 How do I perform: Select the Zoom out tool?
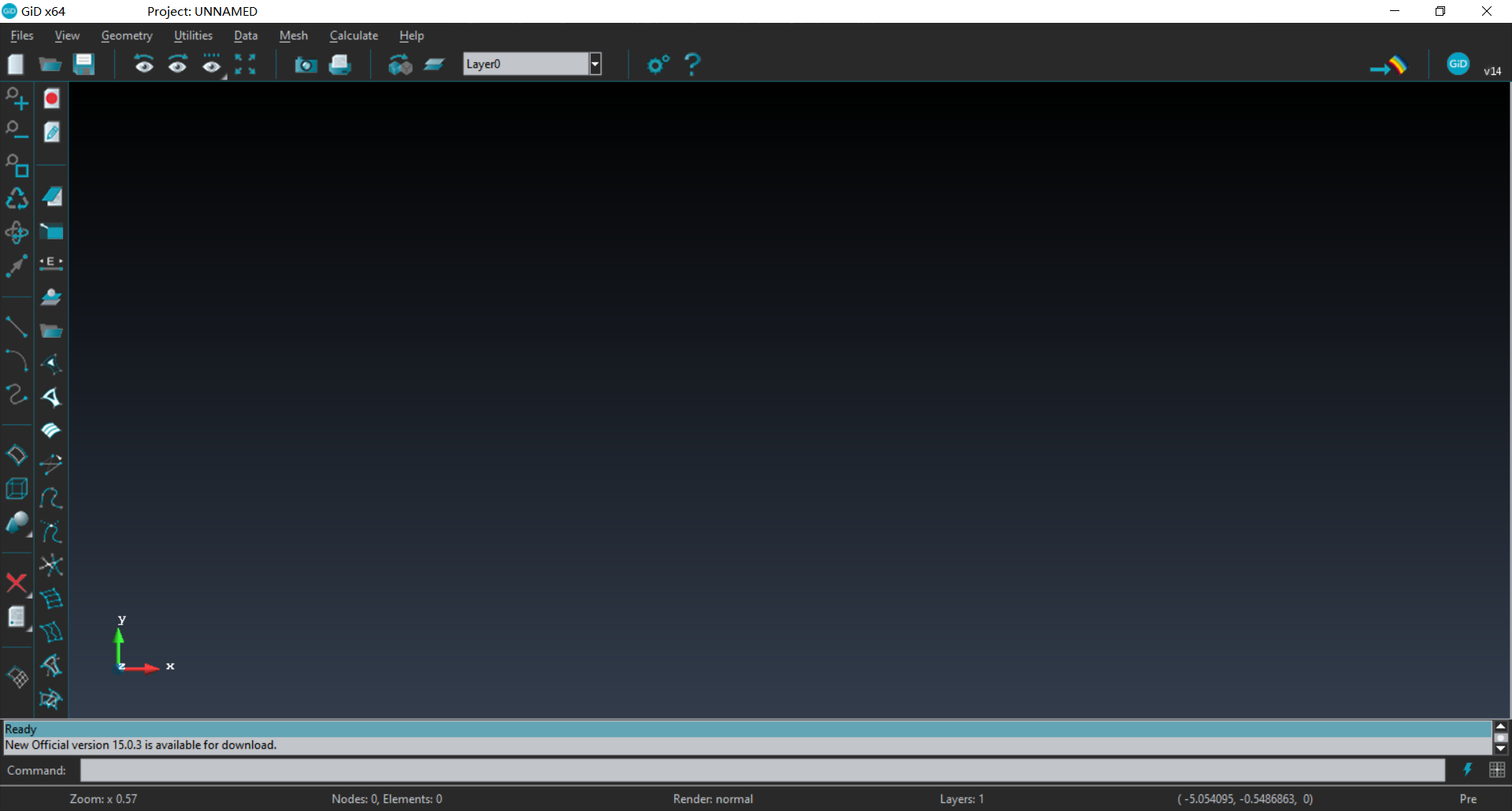(17, 131)
